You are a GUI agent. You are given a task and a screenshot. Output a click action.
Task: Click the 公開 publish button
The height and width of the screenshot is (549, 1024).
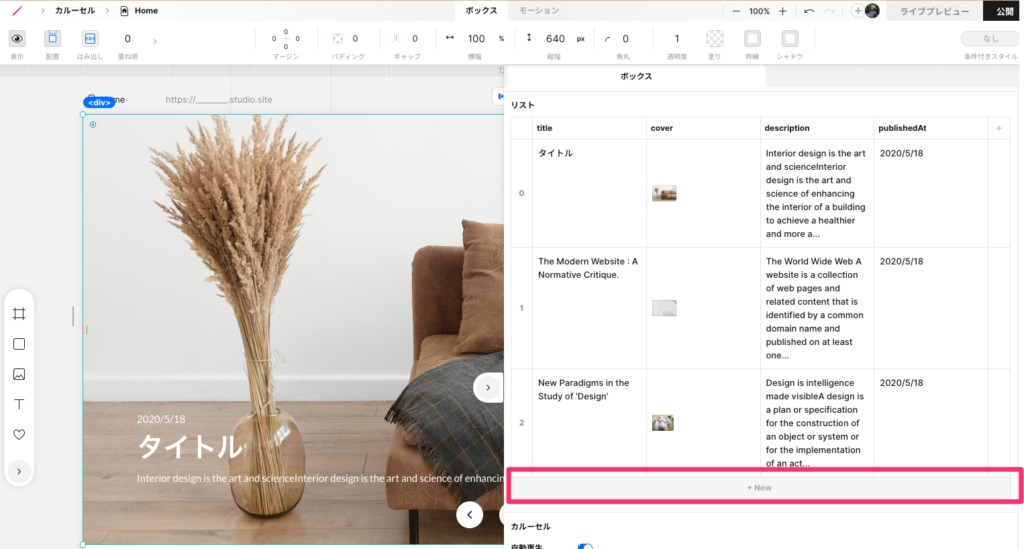coord(1004,11)
